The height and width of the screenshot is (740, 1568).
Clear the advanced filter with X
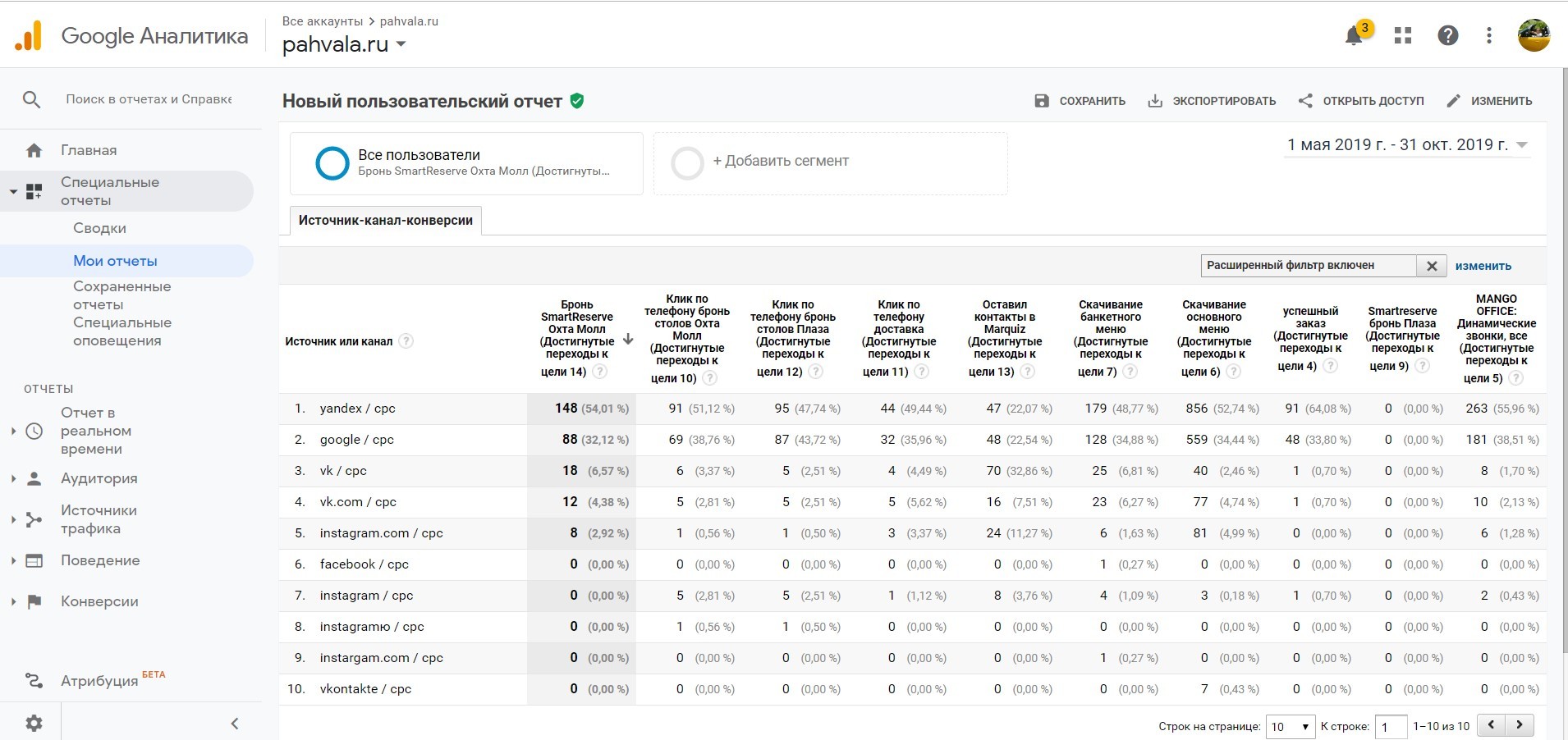1432,266
